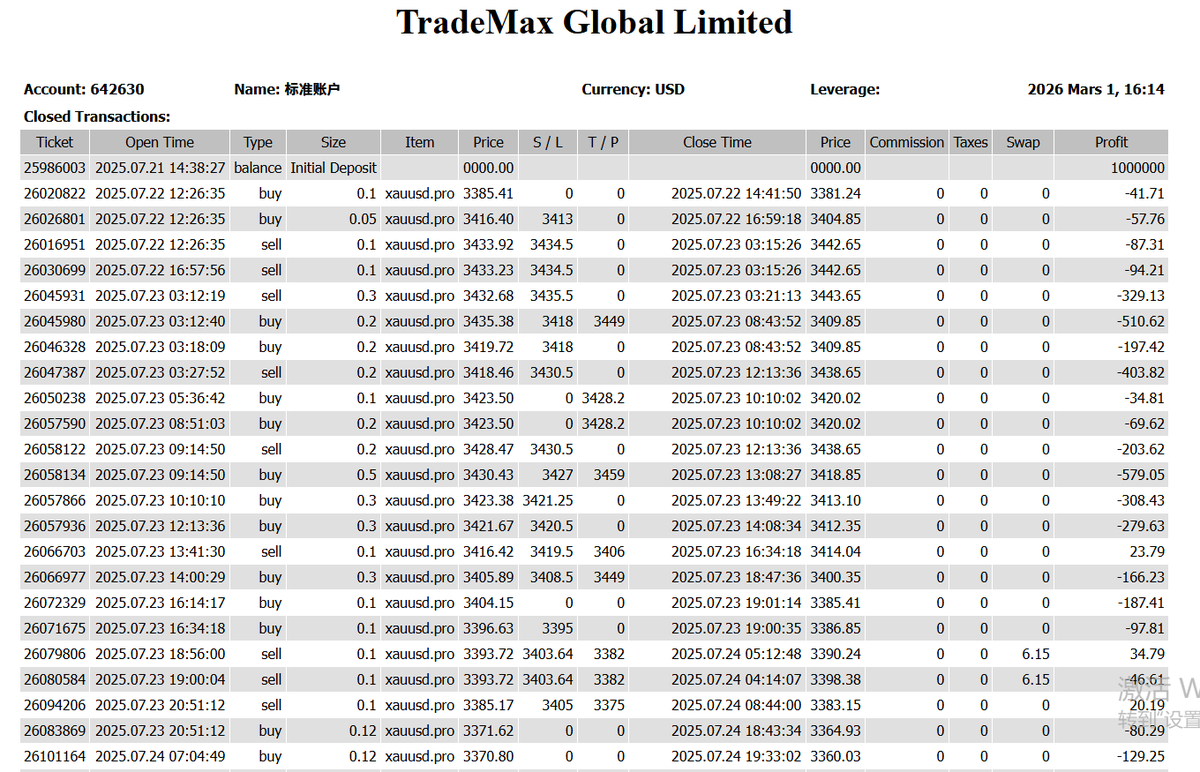
Task: Select ticket number 26050238
Action: click(55, 398)
